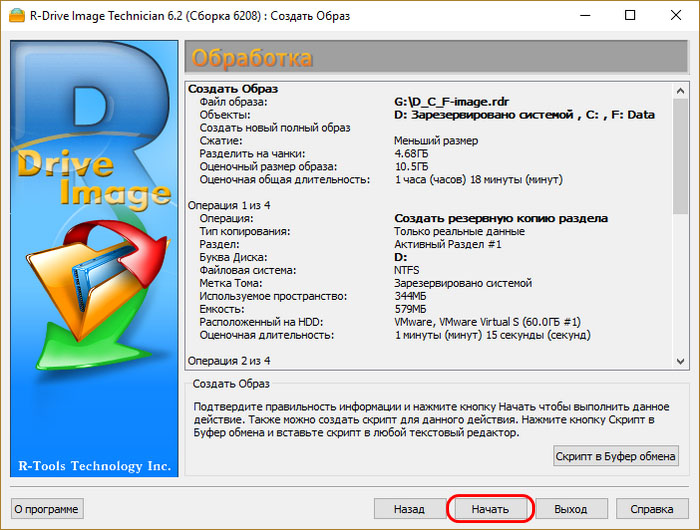Screen dimensions: 700x530
Task: Click the Создать Образ summary heading
Action: point(233,89)
